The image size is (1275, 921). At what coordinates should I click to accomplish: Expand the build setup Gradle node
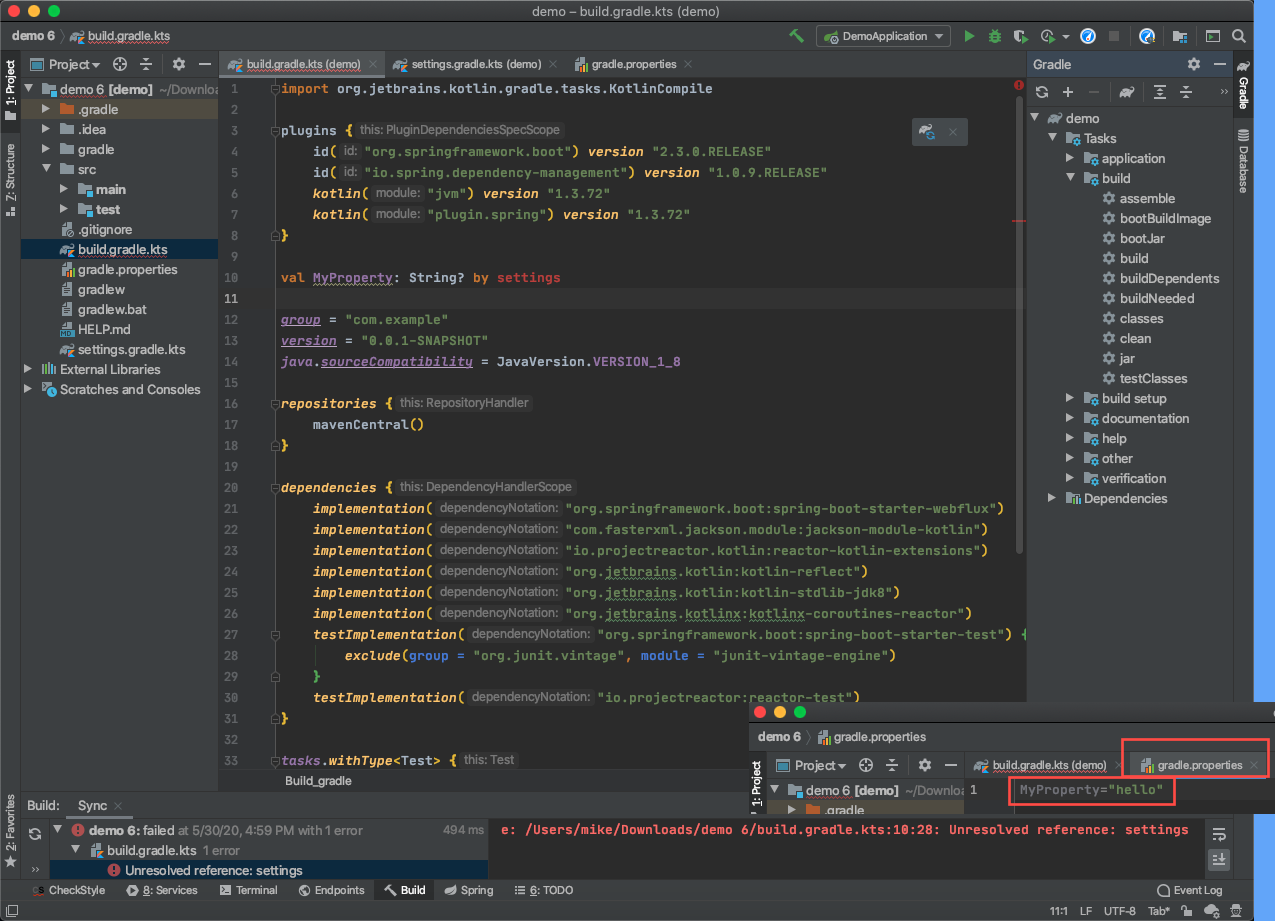click(x=1069, y=398)
